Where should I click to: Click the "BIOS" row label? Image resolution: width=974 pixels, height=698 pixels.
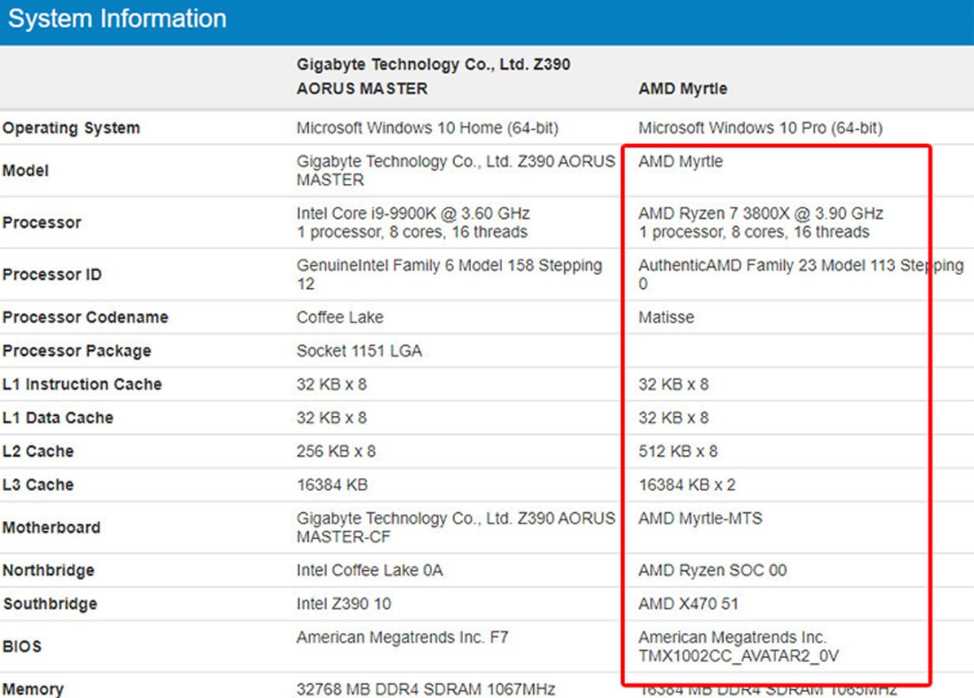click(22, 647)
